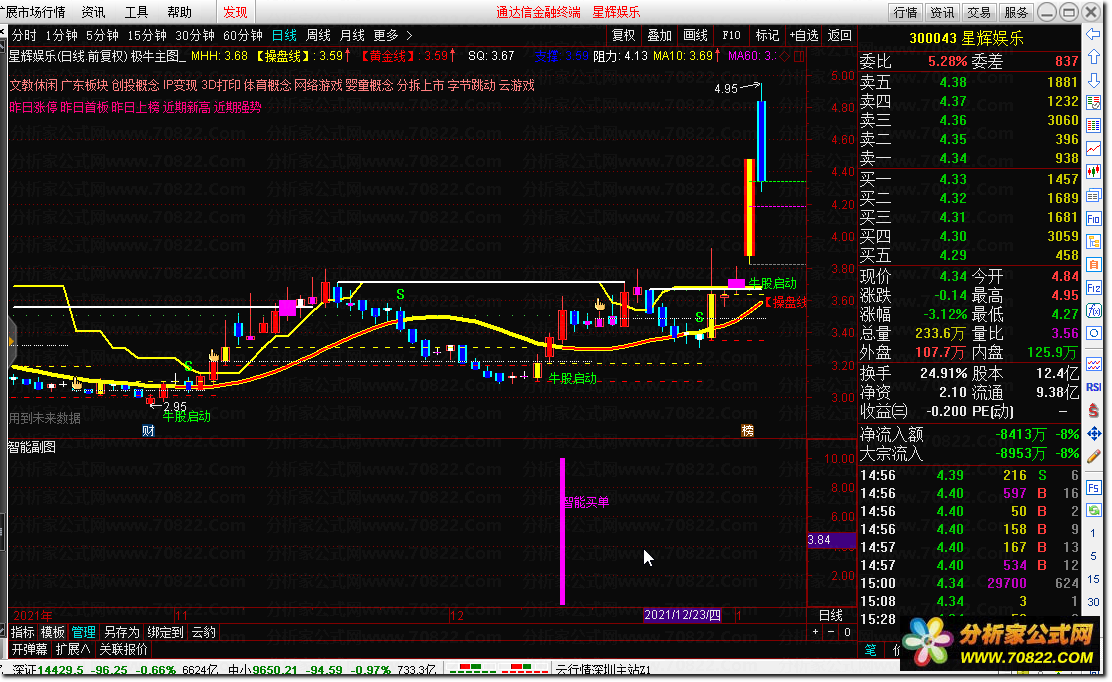Click the up arrow icon in the sidebar
Viewport: 1112px width, 682px height.
coord(1093,57)
